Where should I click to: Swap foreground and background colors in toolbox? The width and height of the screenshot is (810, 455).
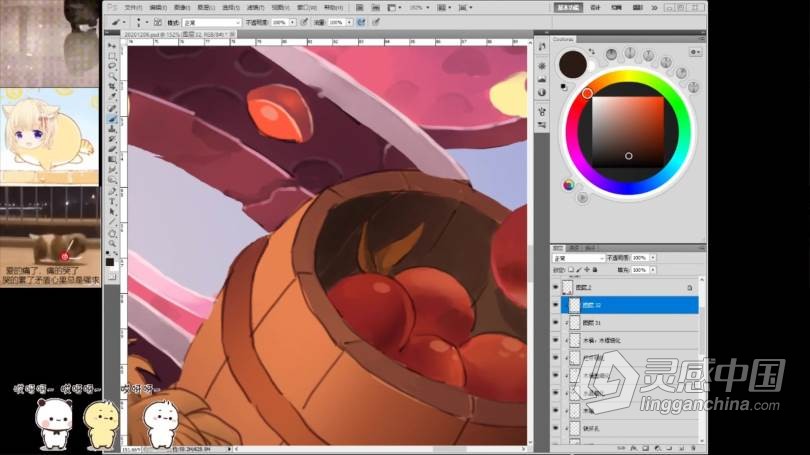[115, 254]
